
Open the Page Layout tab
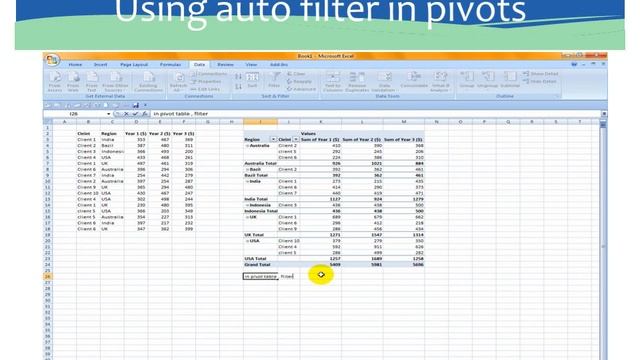click(x=134, y=64)
